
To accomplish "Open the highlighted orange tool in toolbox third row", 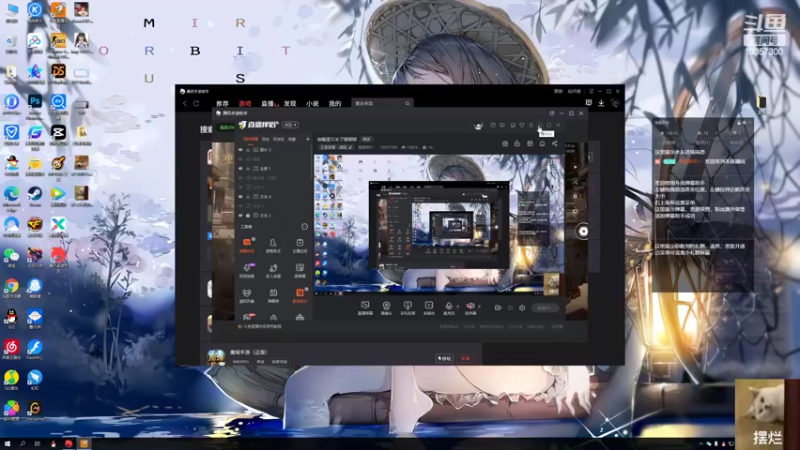I will point(299,295).
